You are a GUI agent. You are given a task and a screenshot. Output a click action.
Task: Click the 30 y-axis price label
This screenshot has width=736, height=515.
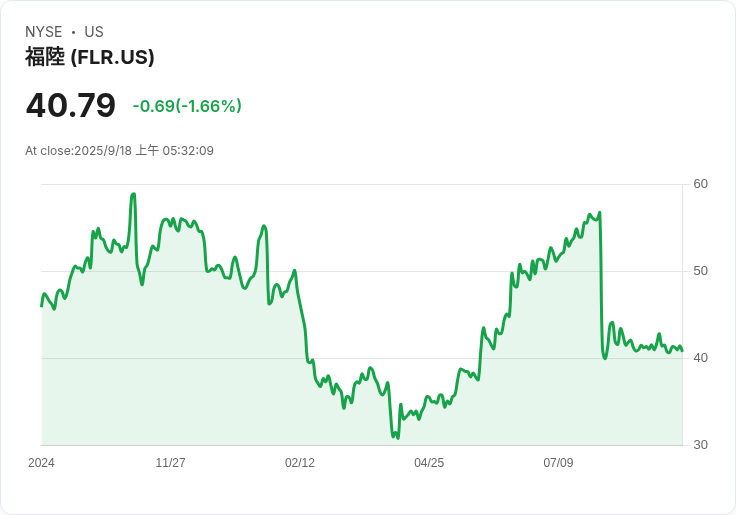point(700,445)
